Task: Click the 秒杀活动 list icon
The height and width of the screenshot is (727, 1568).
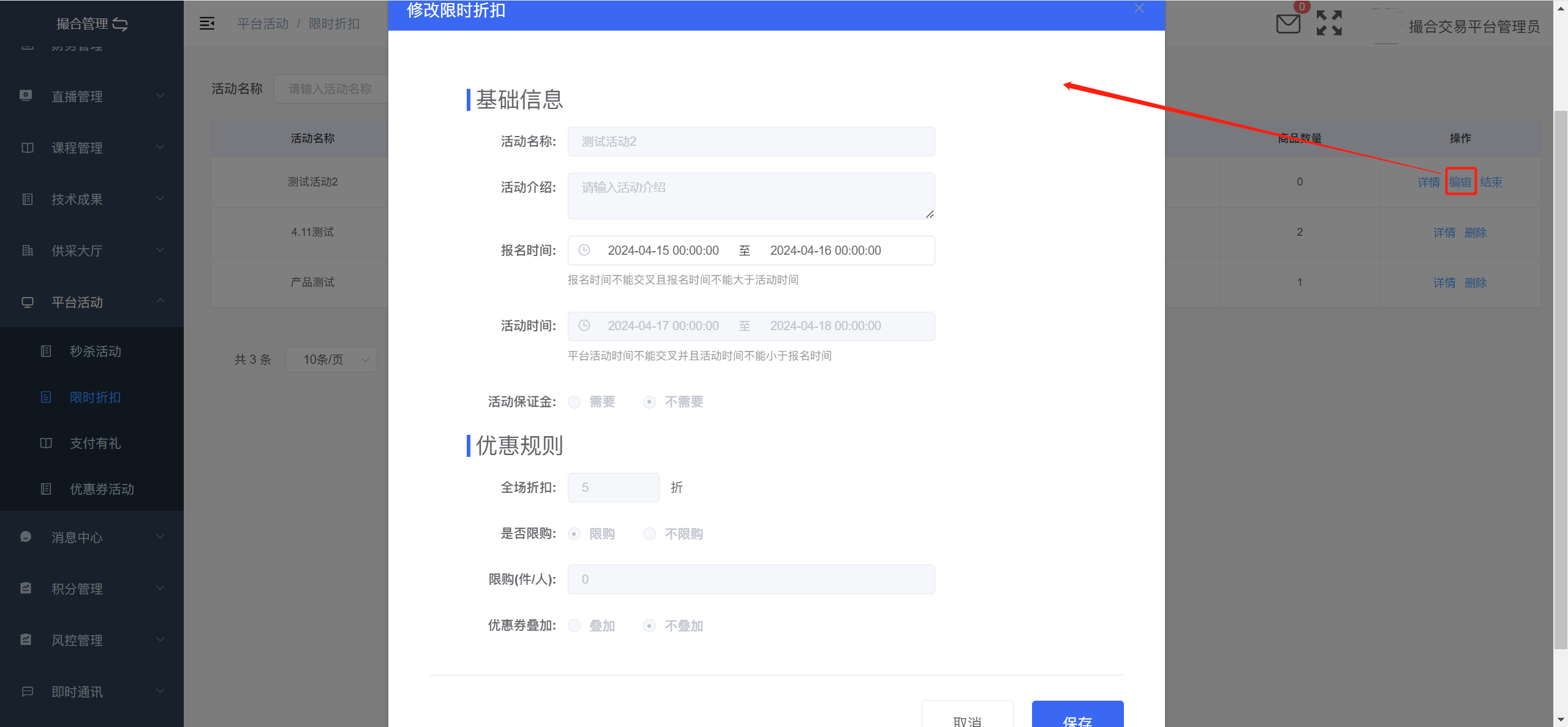Action: 46,351
